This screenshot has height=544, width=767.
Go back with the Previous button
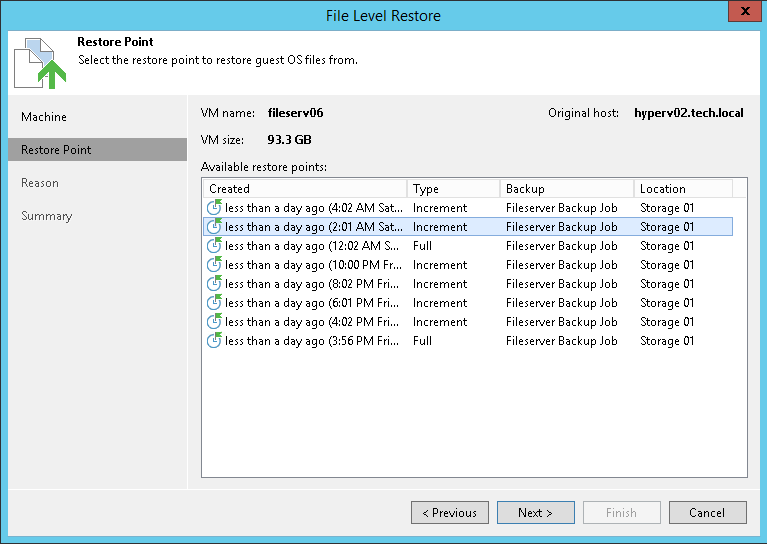point(450,513)
